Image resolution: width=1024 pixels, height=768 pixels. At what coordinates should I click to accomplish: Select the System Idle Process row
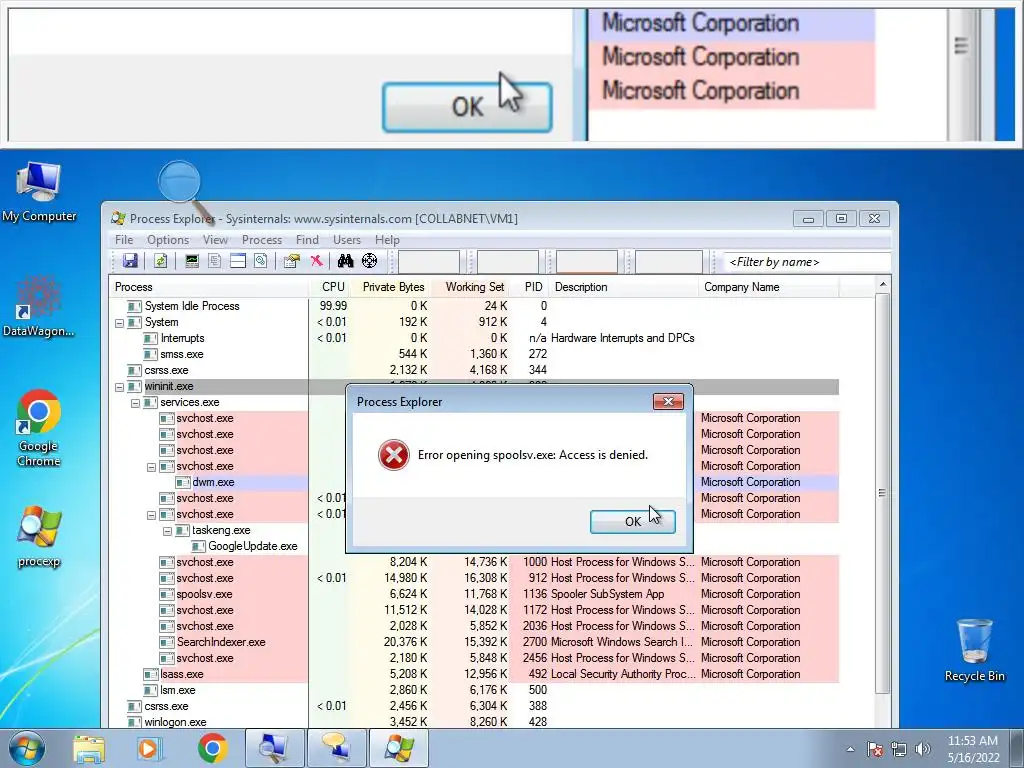[x=473, y=306]
